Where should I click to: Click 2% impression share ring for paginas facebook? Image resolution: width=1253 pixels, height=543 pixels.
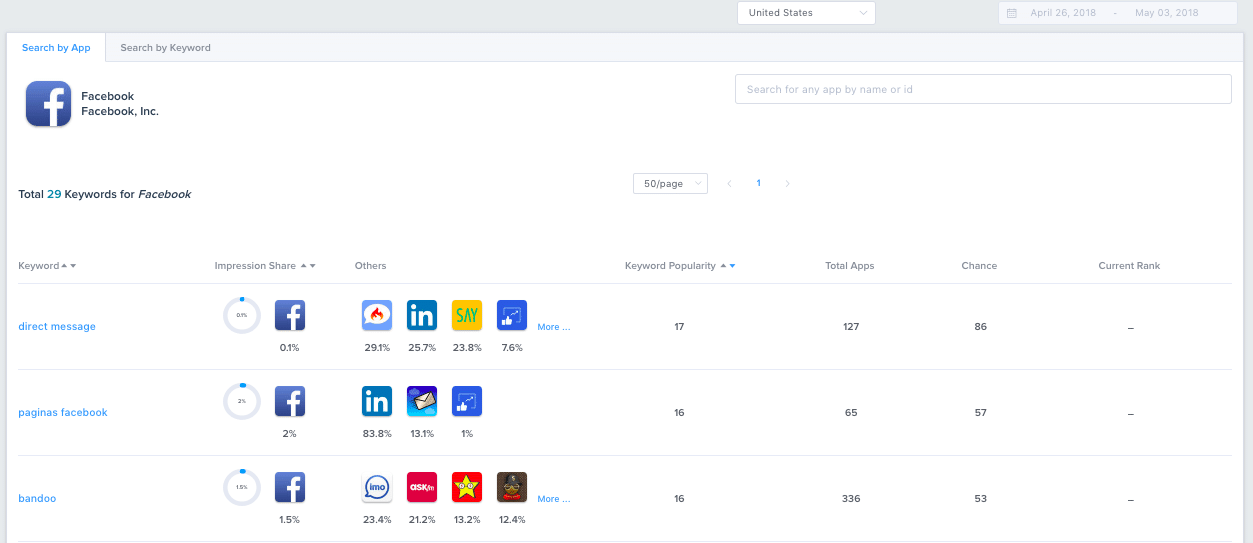tap(242, 401)
